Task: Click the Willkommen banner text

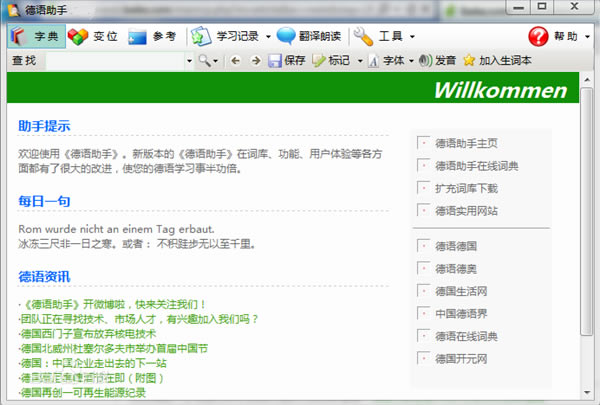Action: point(501,91)
